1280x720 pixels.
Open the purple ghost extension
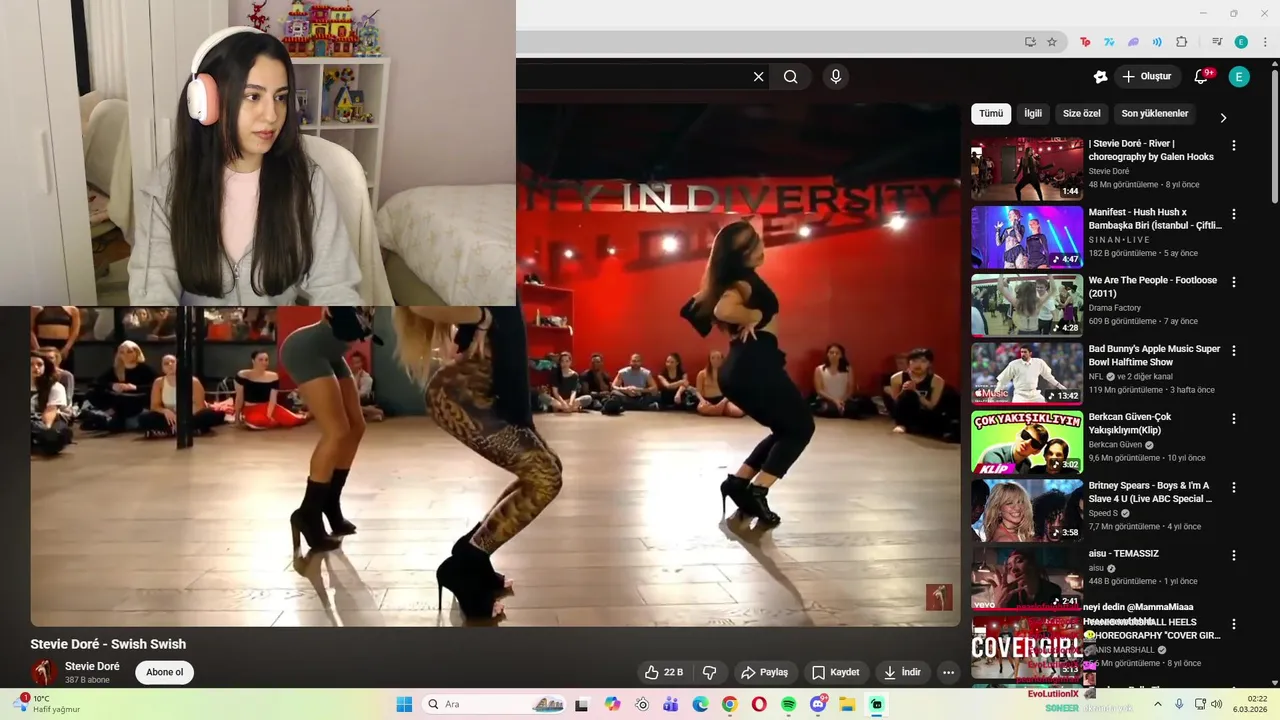[1133, 42]
